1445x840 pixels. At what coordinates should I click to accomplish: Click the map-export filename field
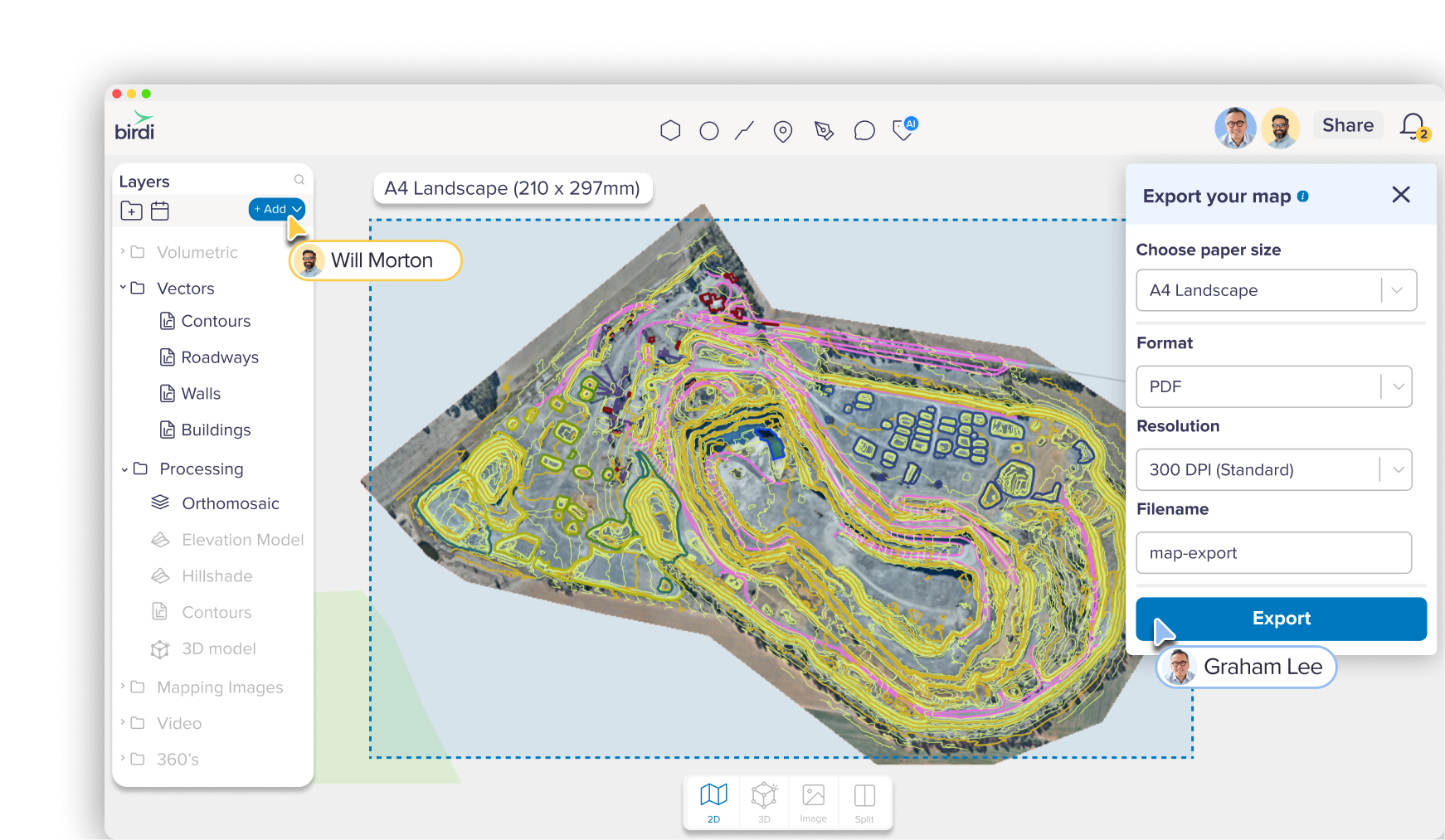pyautogui.click(x=1273, y=552)
